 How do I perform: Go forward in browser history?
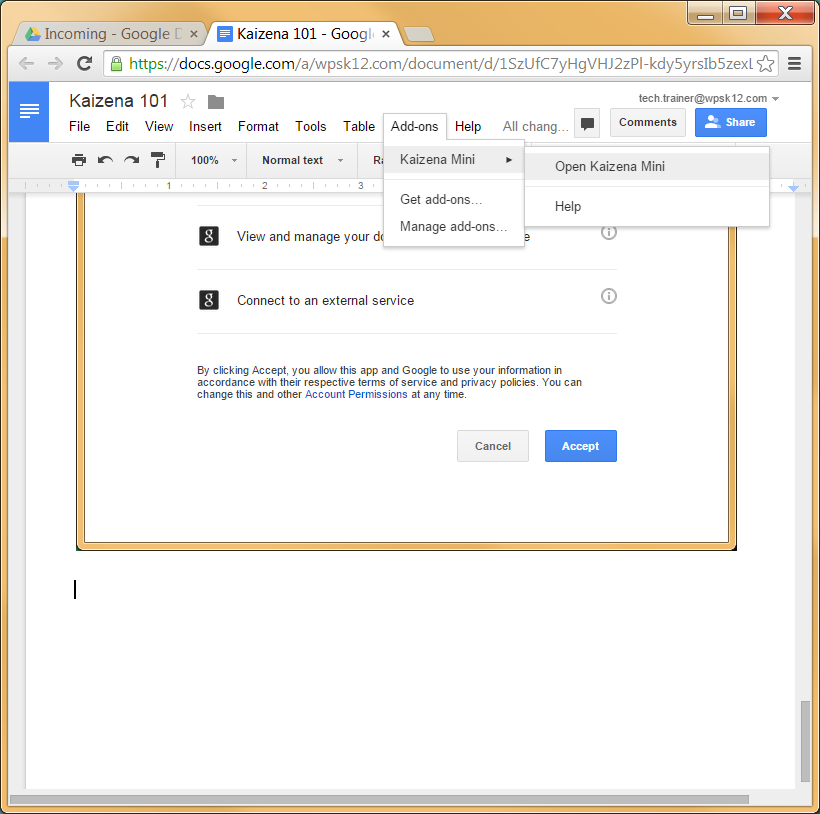tap(55, 64)
